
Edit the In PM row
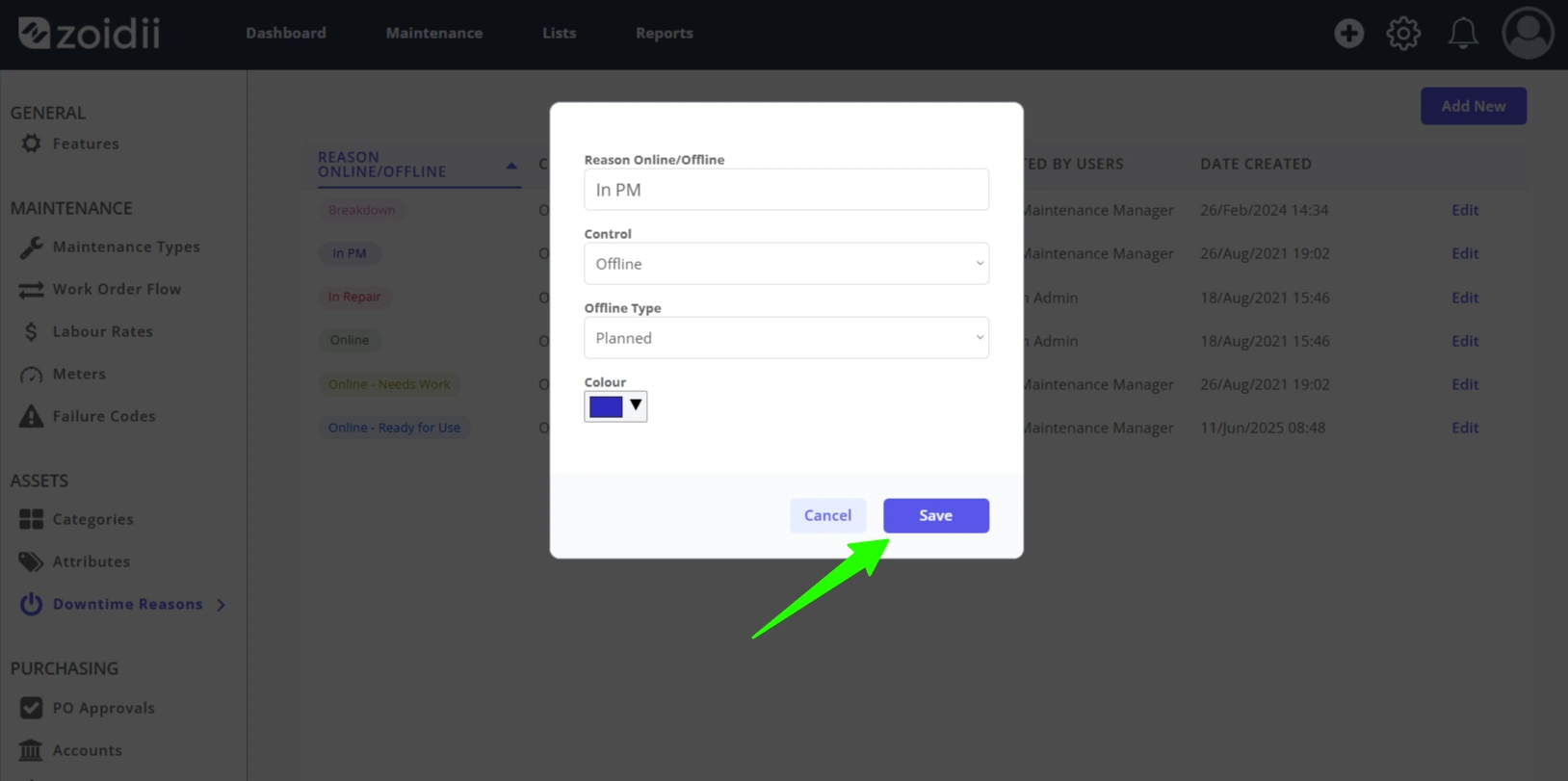click(x=1465, y=253)
